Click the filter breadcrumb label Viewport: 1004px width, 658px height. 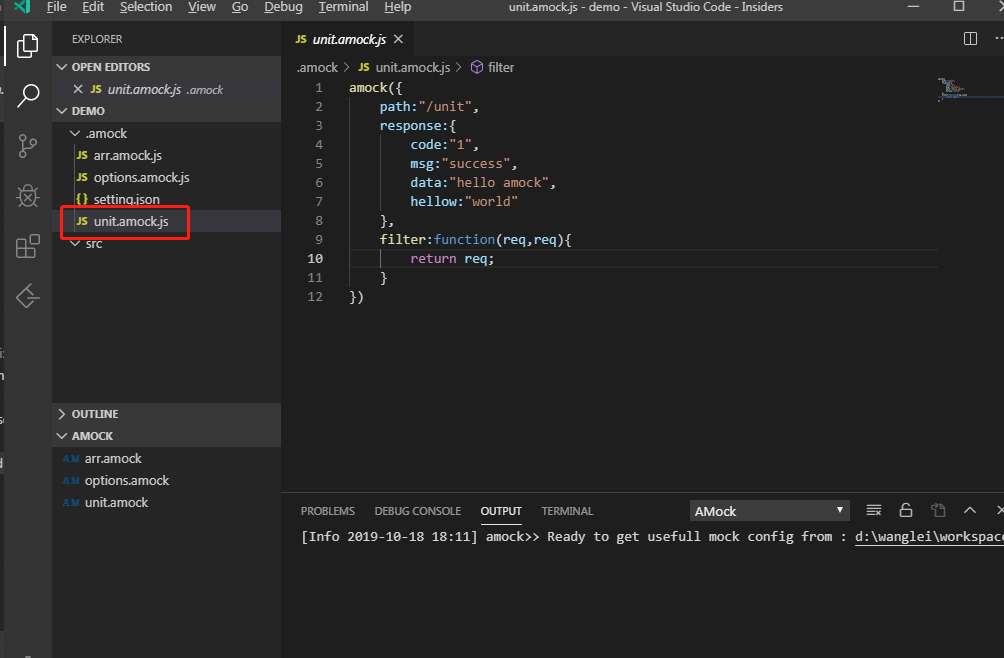[501, 67]
